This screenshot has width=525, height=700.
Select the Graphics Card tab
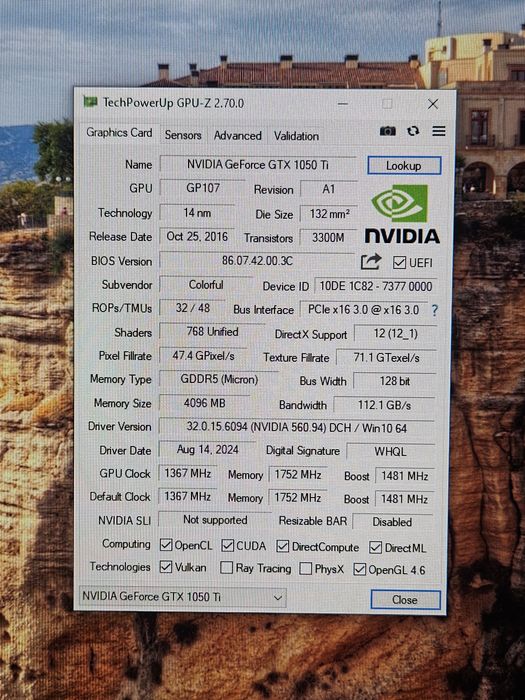coord(119,133)
